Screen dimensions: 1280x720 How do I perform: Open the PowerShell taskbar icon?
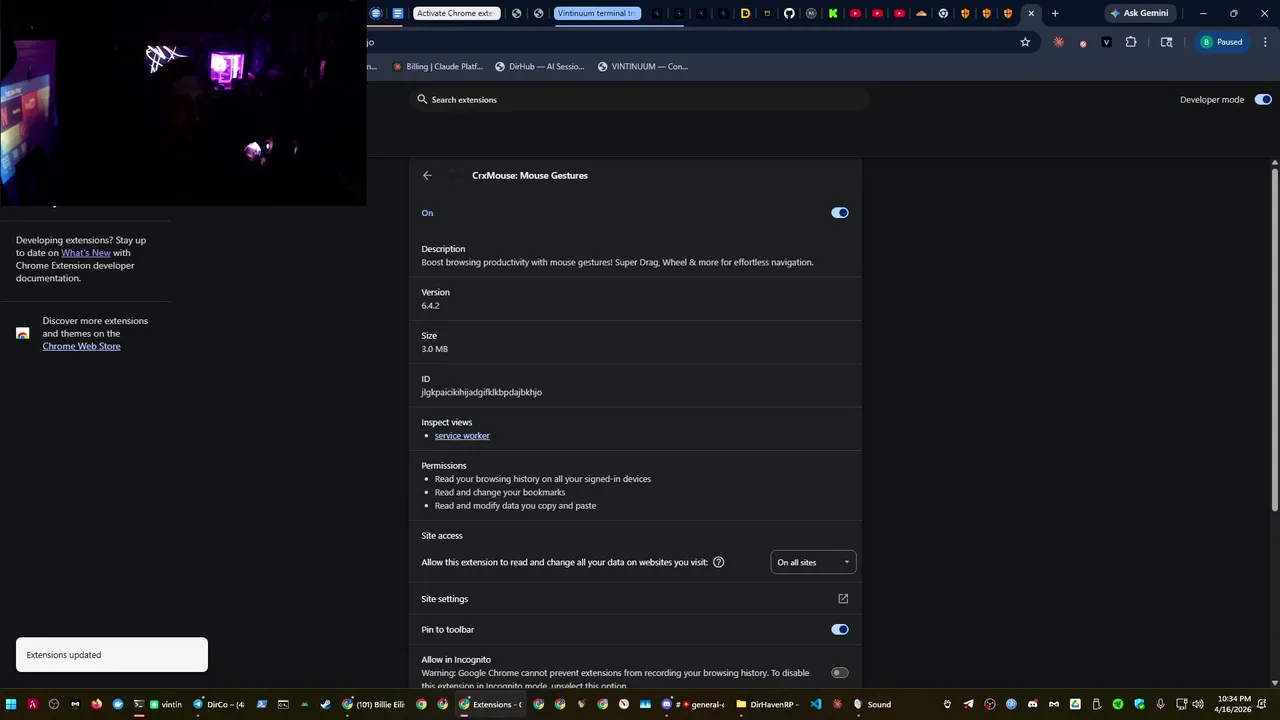point(262,704)
